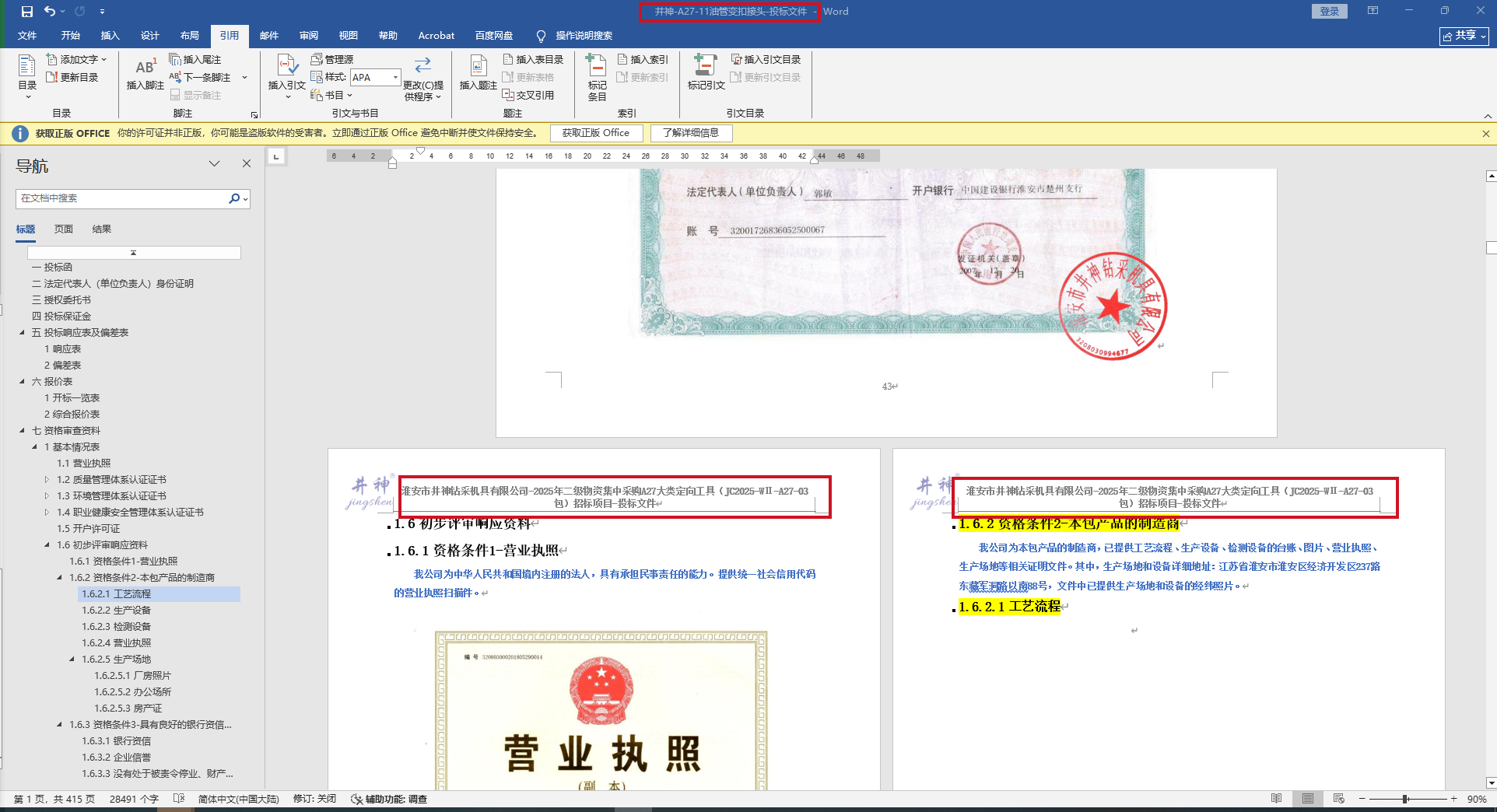Switch to the 审阅 ribbon tab

309,36
